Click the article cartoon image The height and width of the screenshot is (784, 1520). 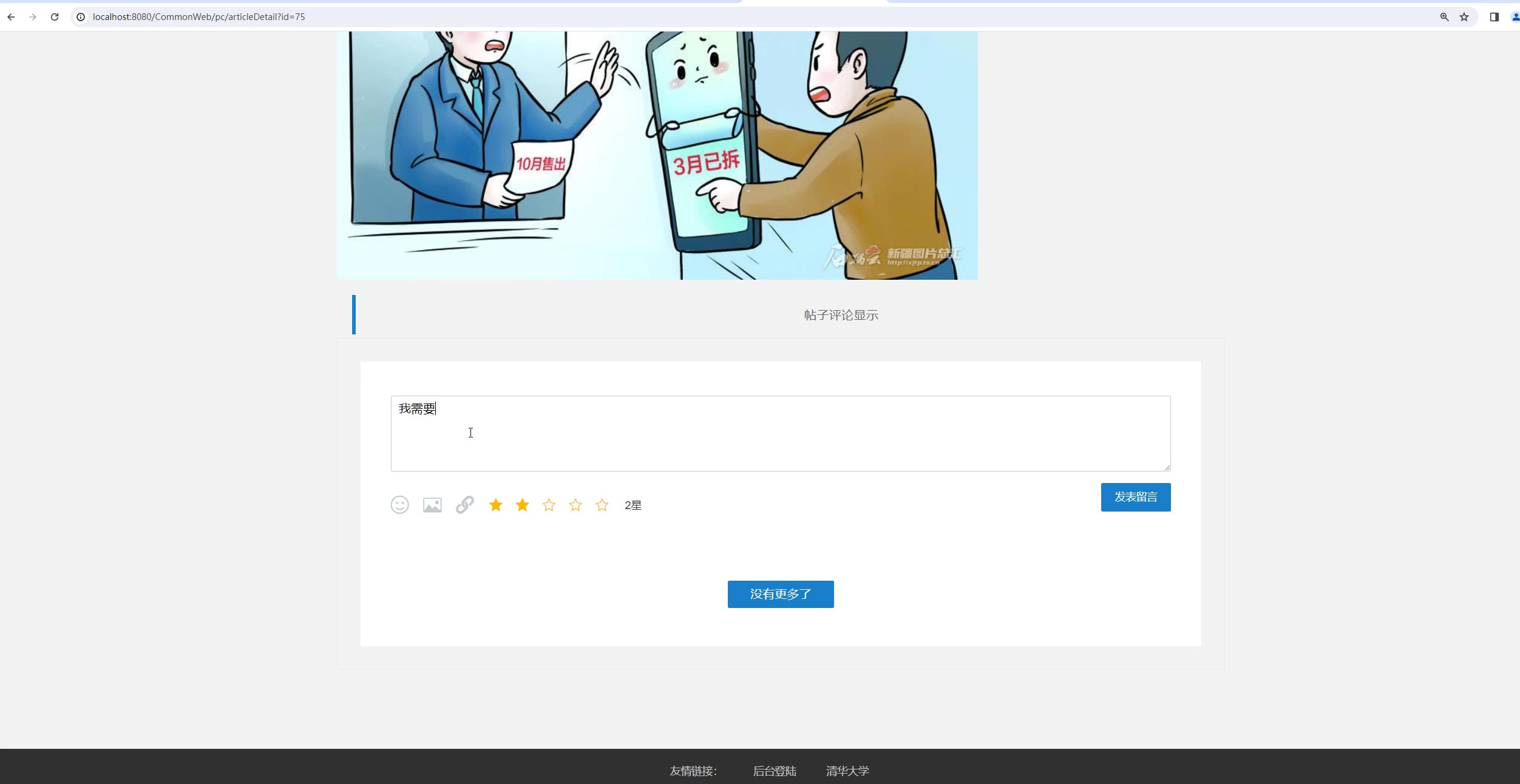tap(657, 155)
